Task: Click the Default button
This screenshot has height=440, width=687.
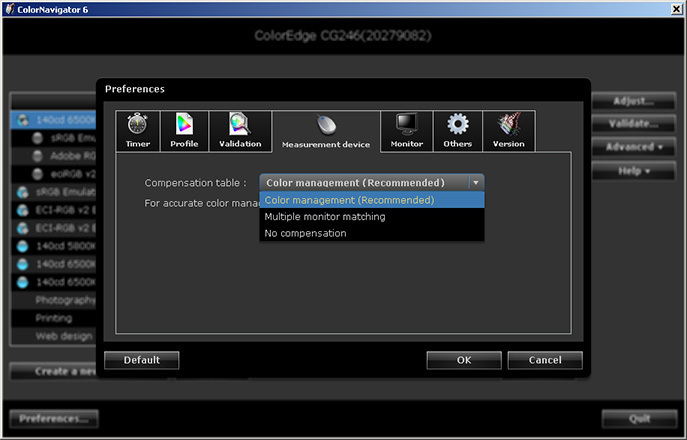Action: pyautogui.click(x=142, y=360)
